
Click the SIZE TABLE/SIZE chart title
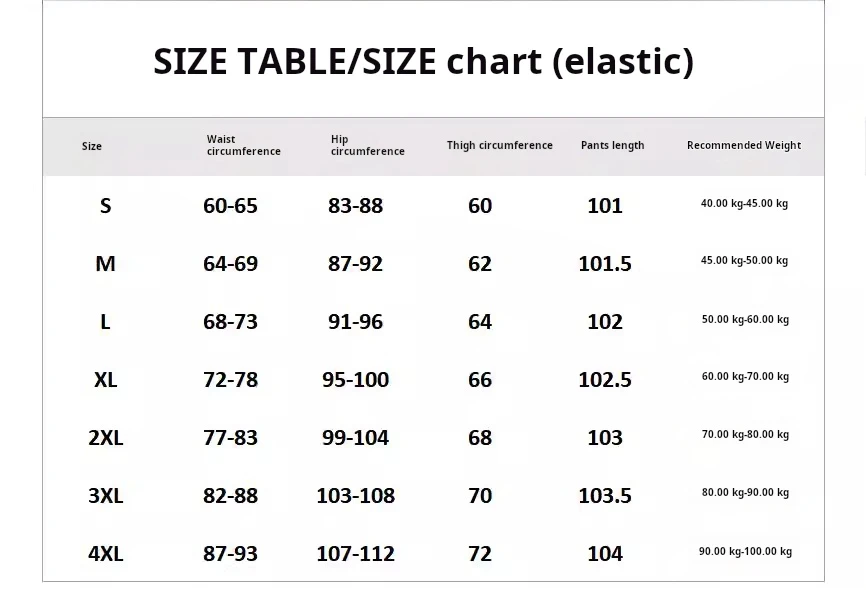tap(423, 62)
